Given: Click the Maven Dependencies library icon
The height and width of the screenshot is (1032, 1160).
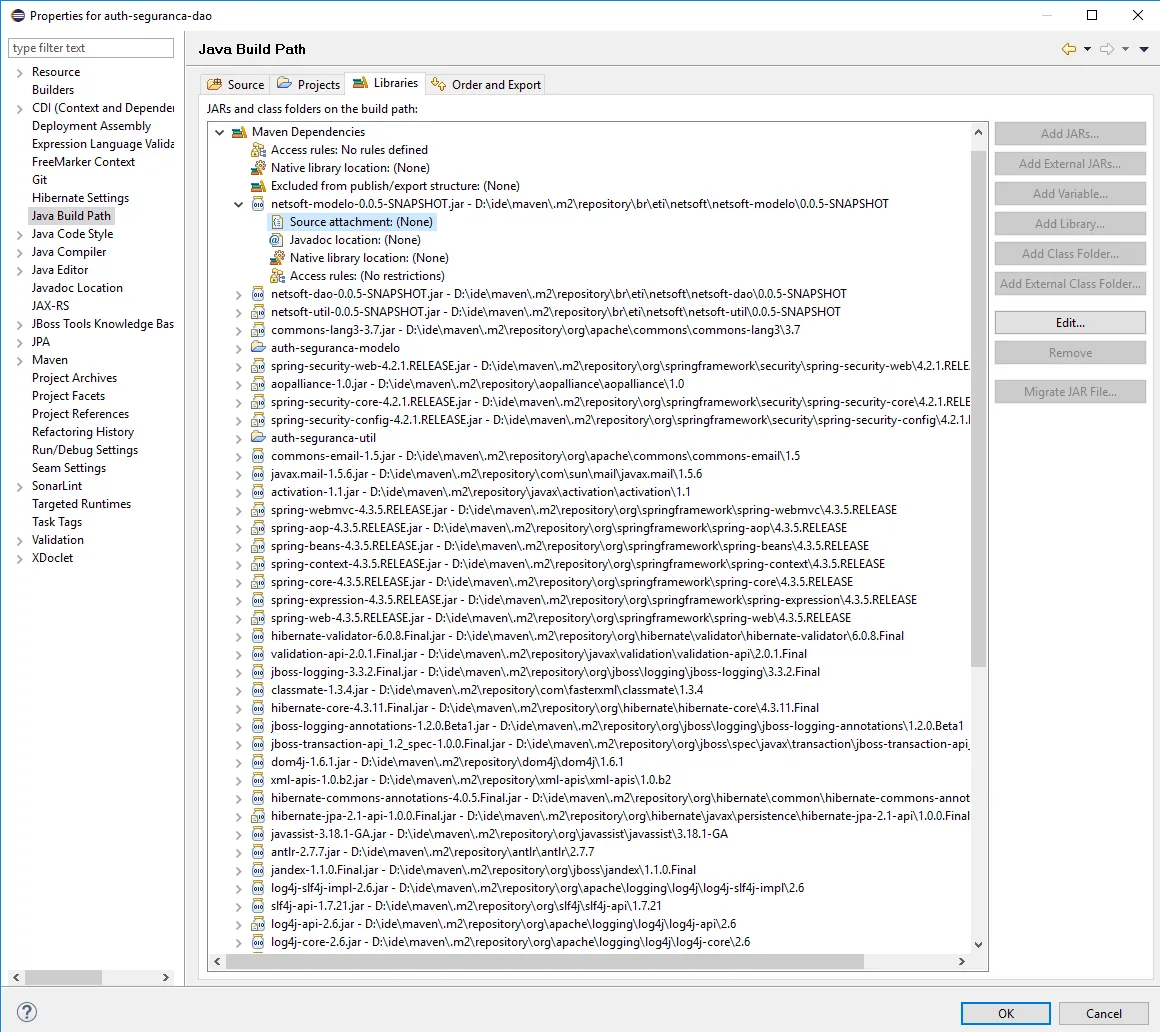Looking at the screenshot, I should point(239,132).
